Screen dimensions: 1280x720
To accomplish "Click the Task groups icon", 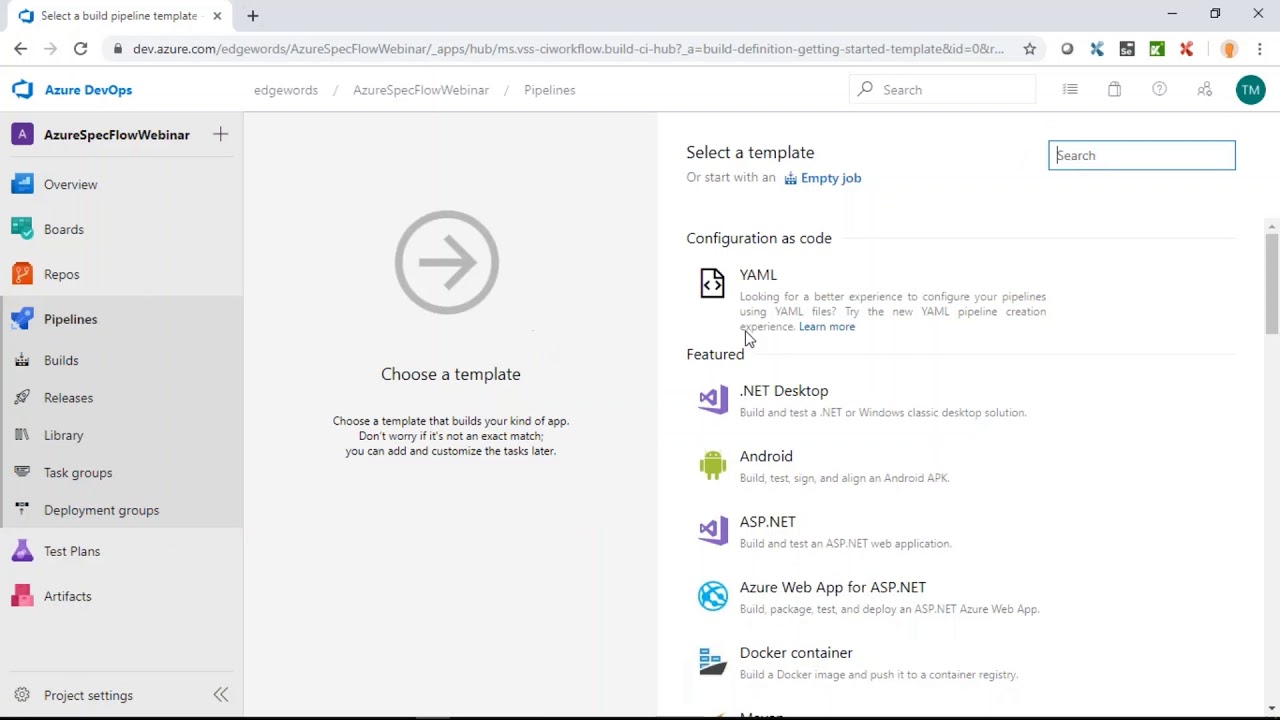I will point(22,472).
